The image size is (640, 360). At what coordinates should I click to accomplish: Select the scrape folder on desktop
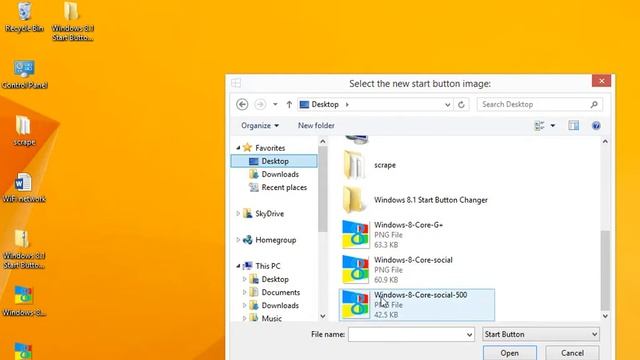pos(24,131)
